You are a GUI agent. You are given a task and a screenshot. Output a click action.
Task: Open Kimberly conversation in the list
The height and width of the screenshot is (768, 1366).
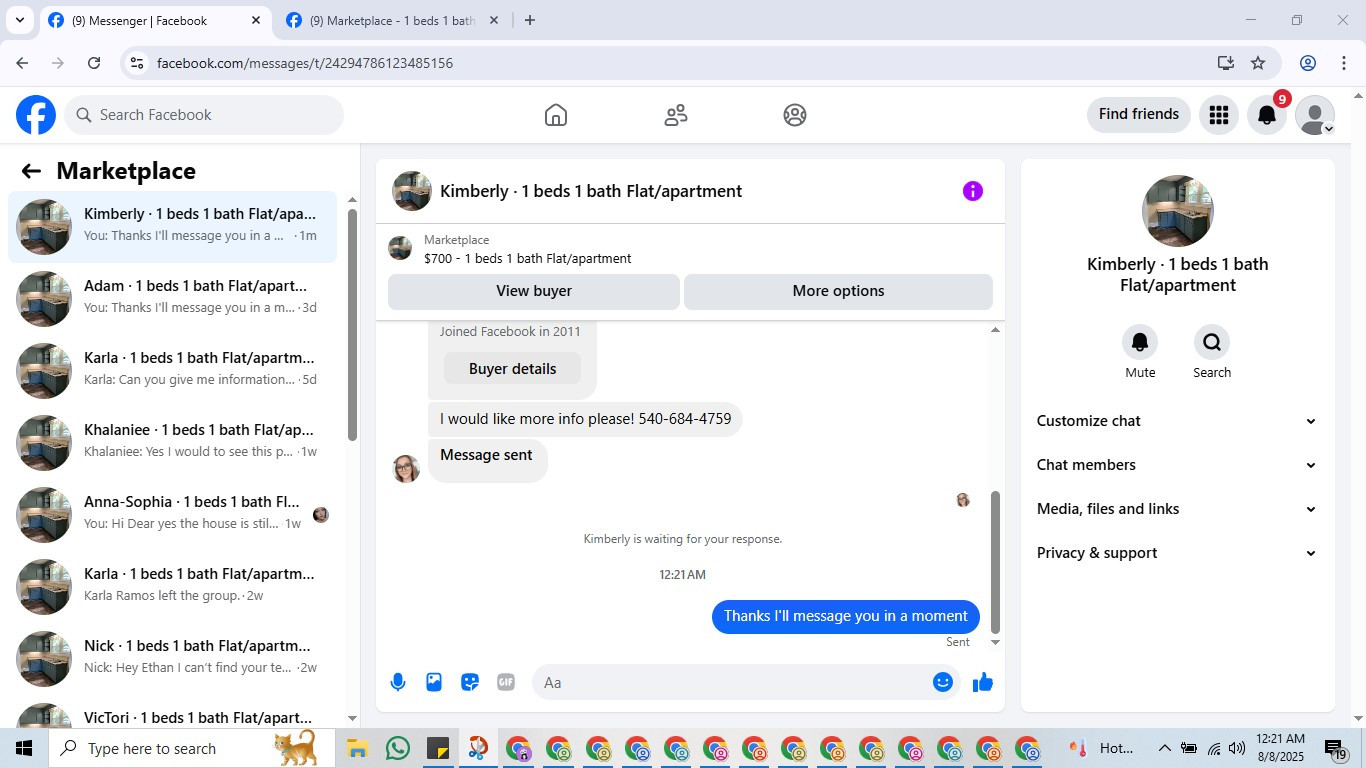(173, 227)
